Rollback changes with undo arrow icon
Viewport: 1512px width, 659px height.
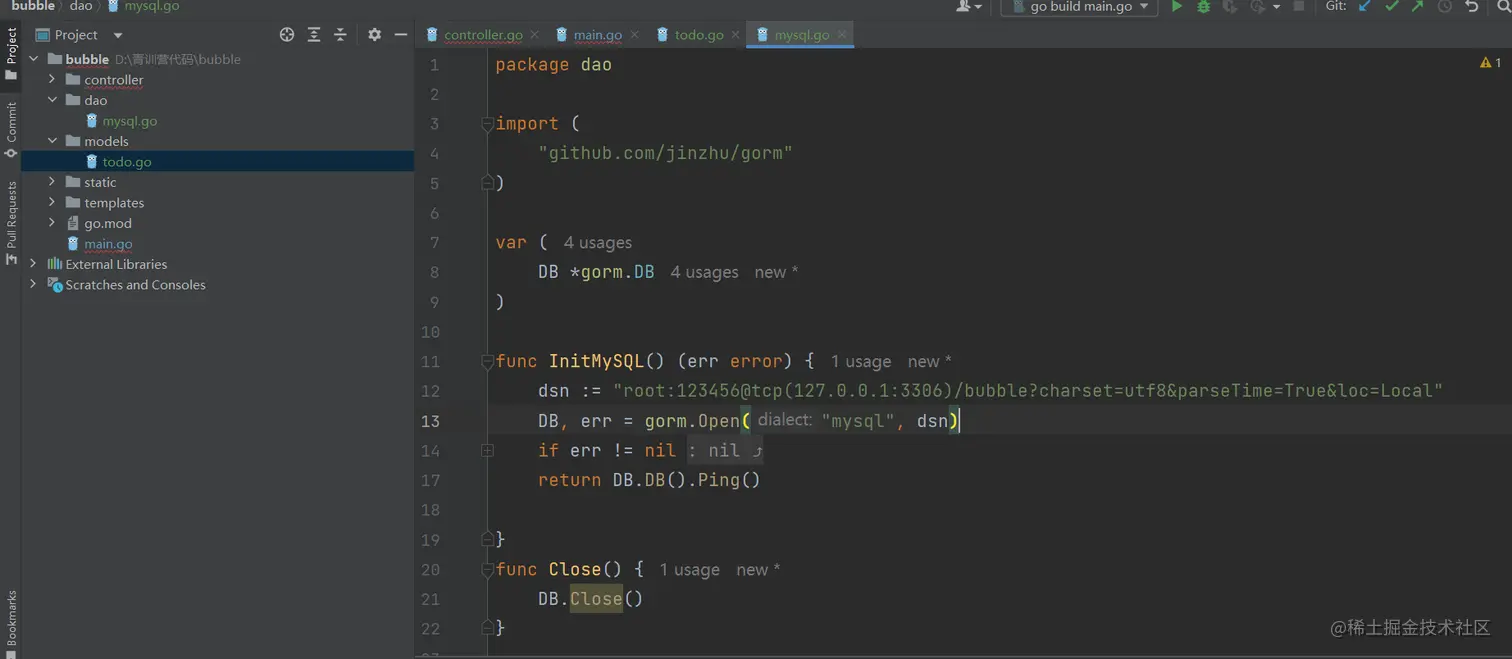(x=1472, y=6)
